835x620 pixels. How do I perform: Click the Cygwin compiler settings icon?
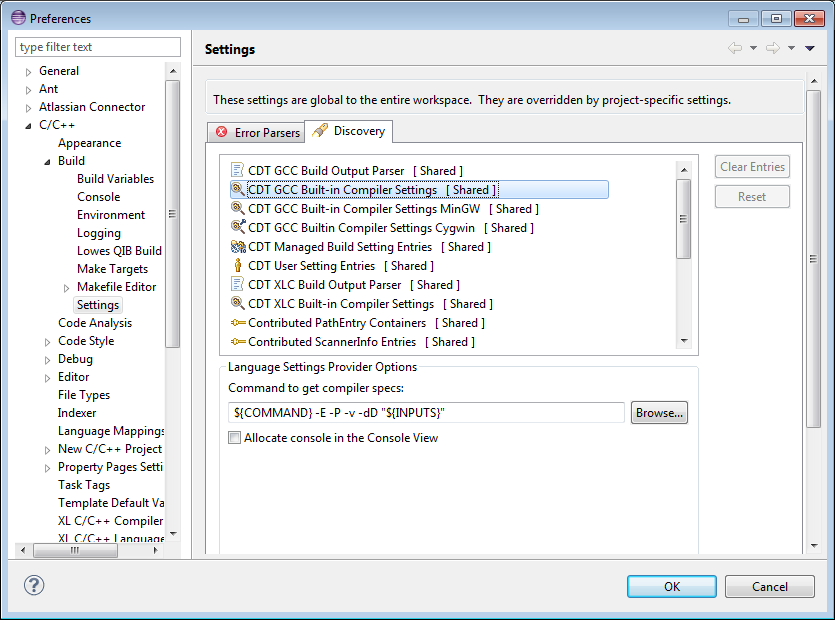coord(238,227)
